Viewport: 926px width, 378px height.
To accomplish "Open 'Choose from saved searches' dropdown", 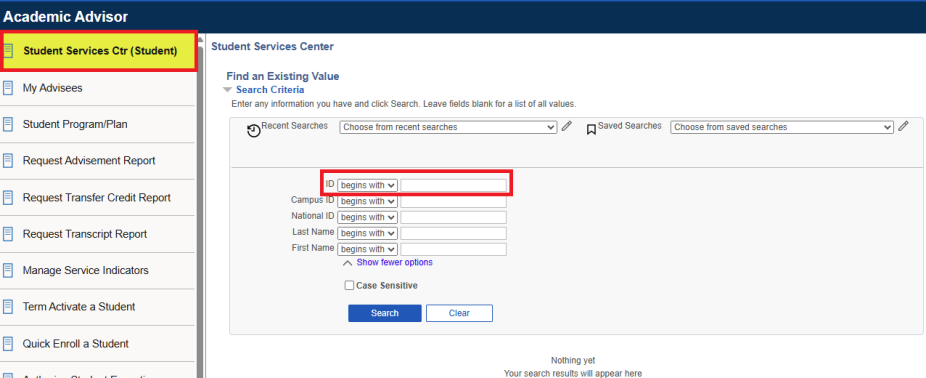I will (782, 127).
